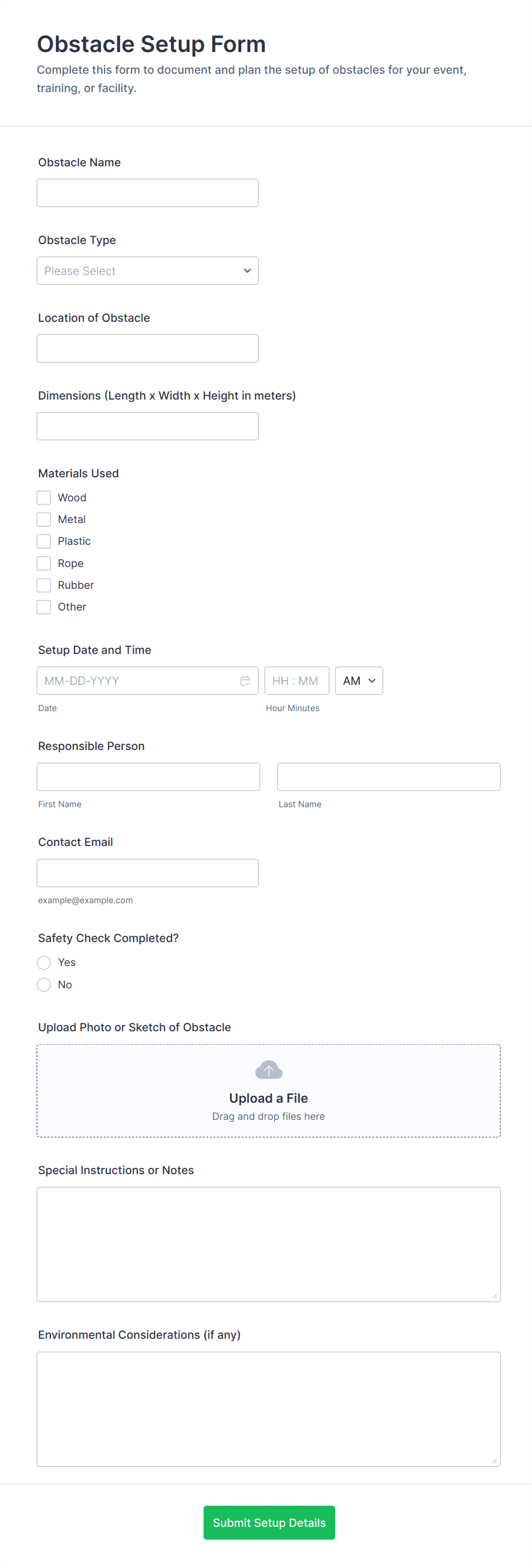Select Yes for safety check completed
Image resolution: width=532 pixels, height=1568 pixels.
[43, 962]
